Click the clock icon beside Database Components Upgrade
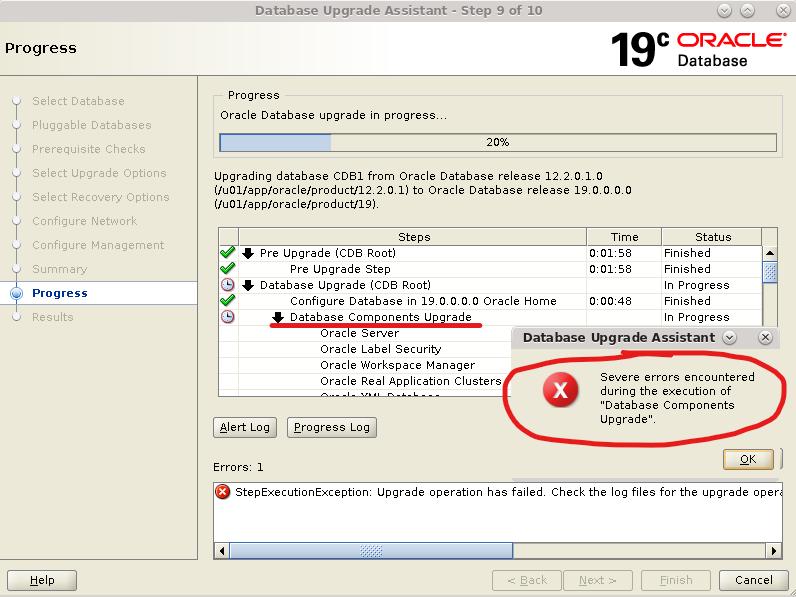Screen dimensions: 796x597 (x=227, y=317)
